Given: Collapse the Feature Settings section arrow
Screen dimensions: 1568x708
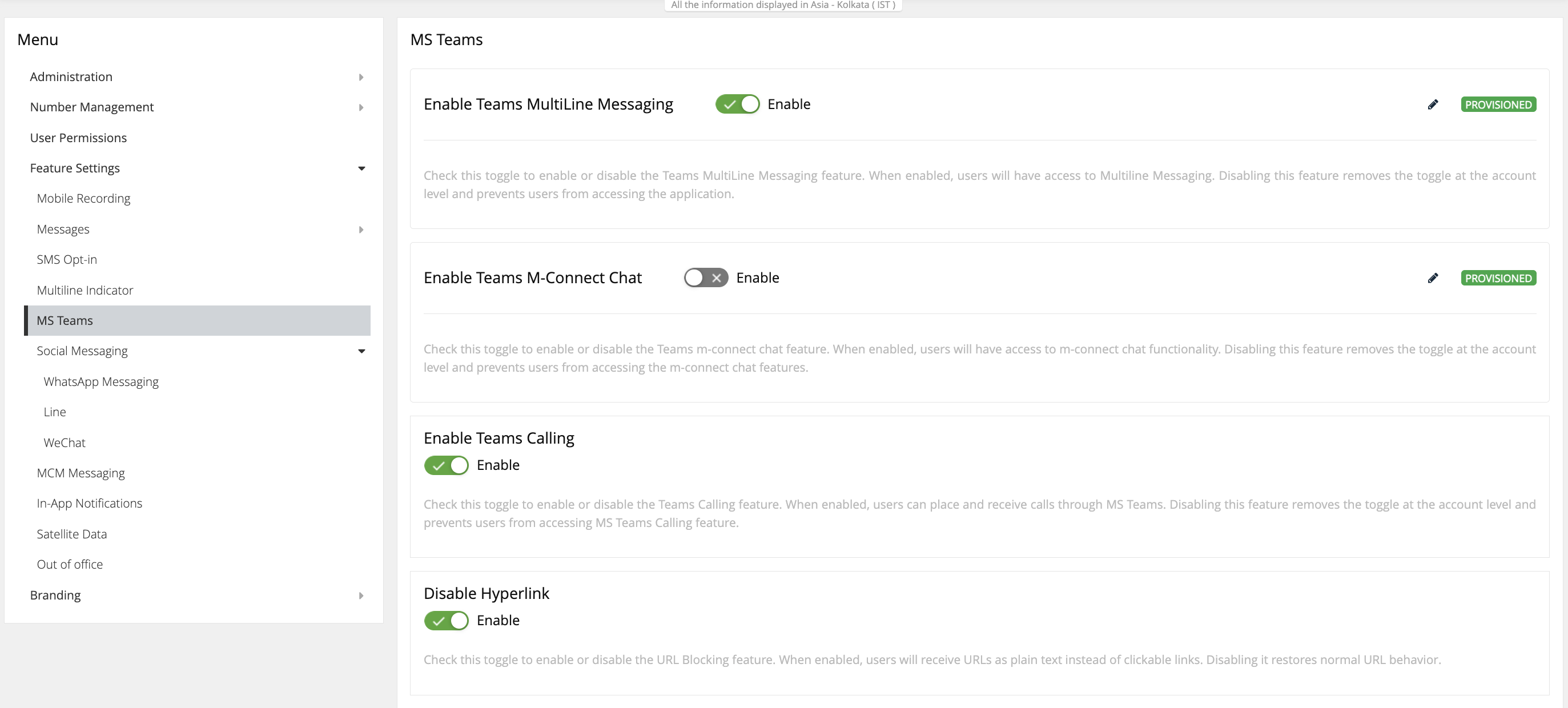Looking at the screenshot, I should [361, 168].
